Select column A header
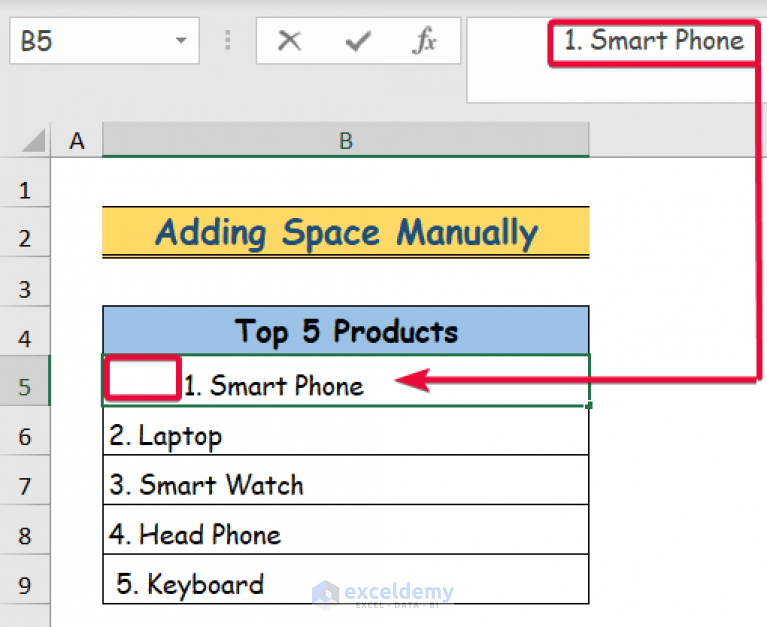This screenshot has width=767, height=627. tap(76, 141)
